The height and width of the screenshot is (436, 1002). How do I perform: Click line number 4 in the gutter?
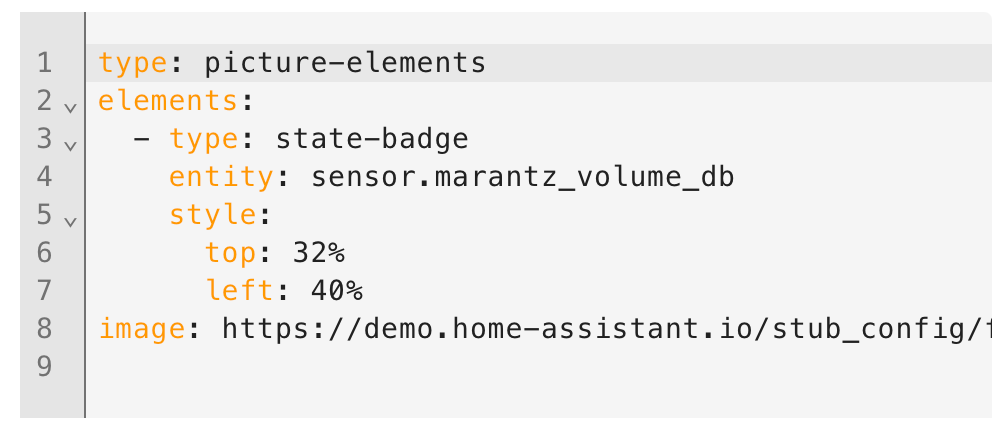point(44,176)
